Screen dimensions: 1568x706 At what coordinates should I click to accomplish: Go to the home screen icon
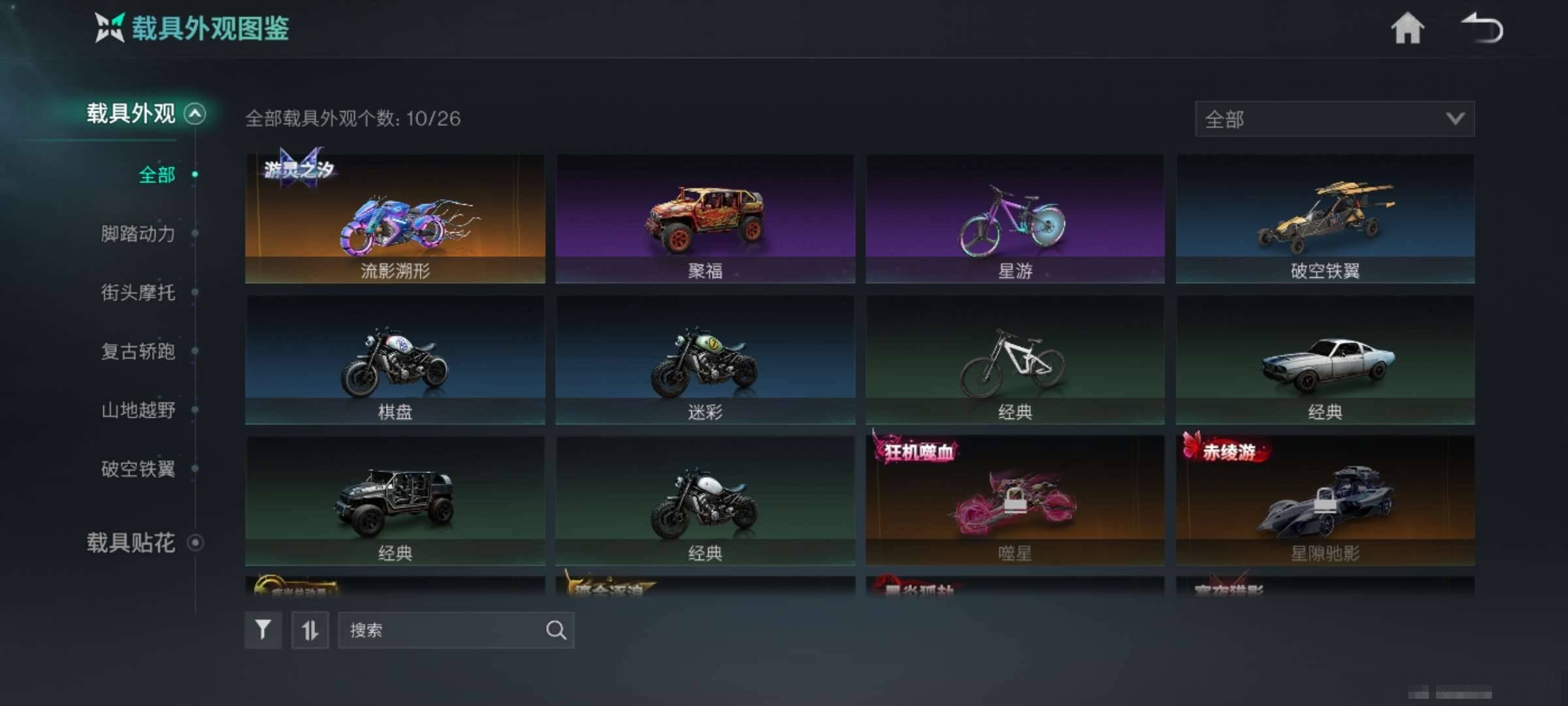click(1407, 29)
